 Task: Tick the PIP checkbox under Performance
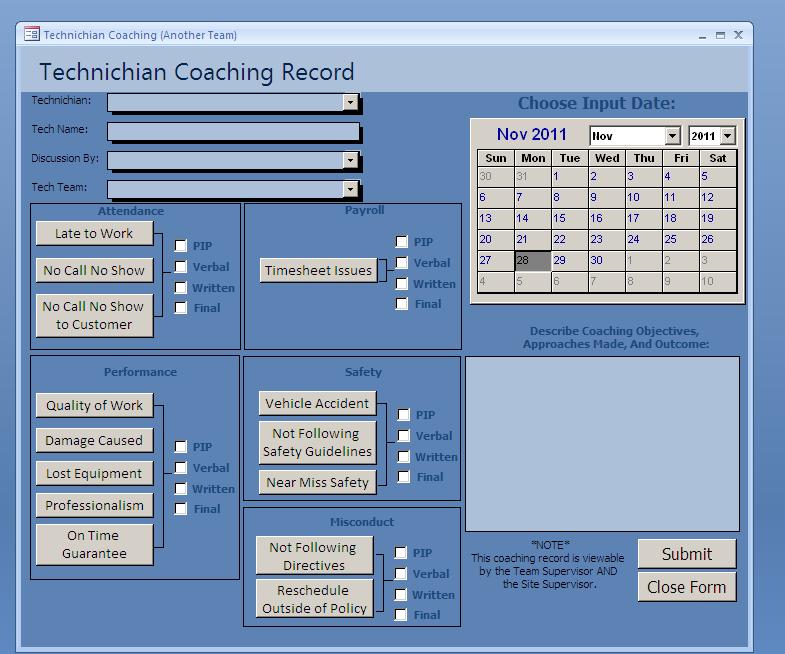pyautogui.click(x=181, y=447)
